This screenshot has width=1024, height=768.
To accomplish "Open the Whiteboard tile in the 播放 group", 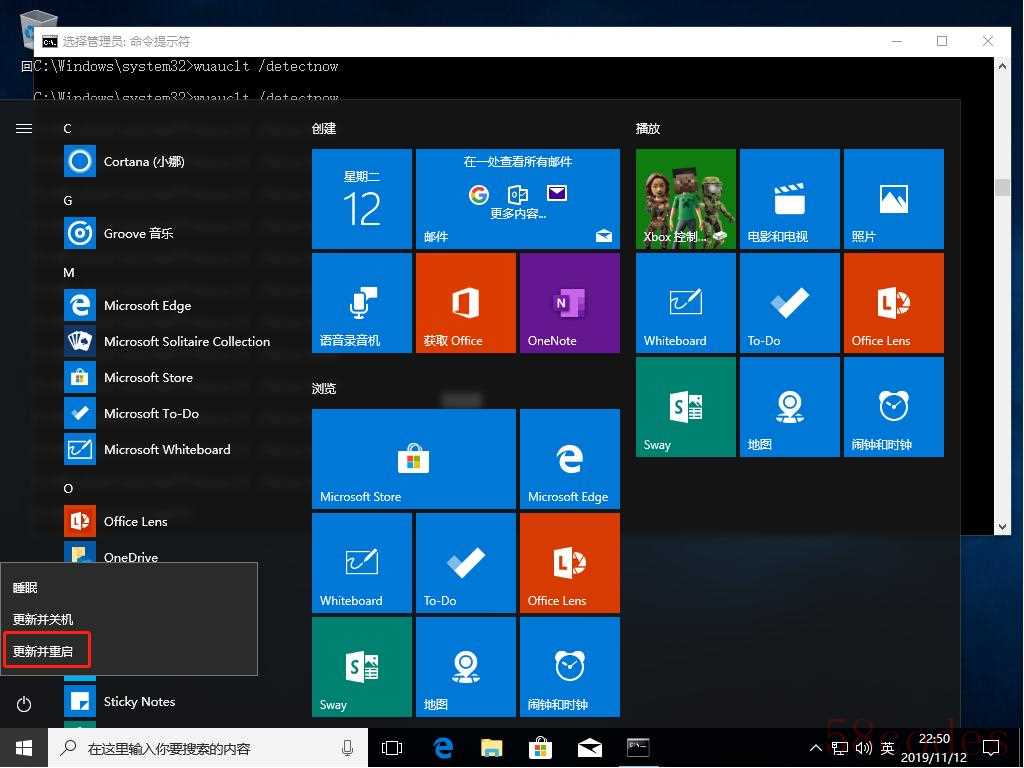I will (x=686, y=303).
